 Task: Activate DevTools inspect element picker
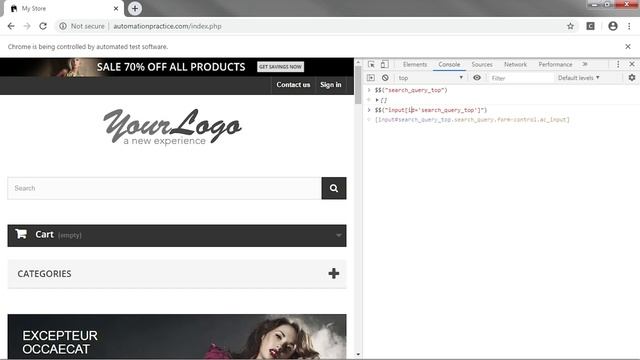click(371, 64)
